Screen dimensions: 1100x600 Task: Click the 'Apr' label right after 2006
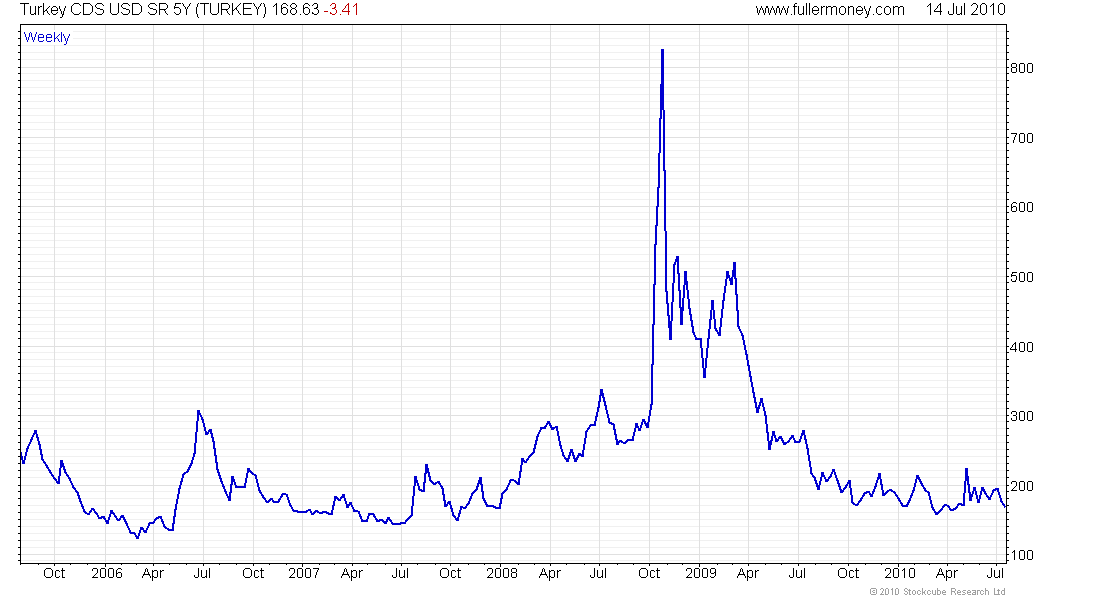coord(153,573)
